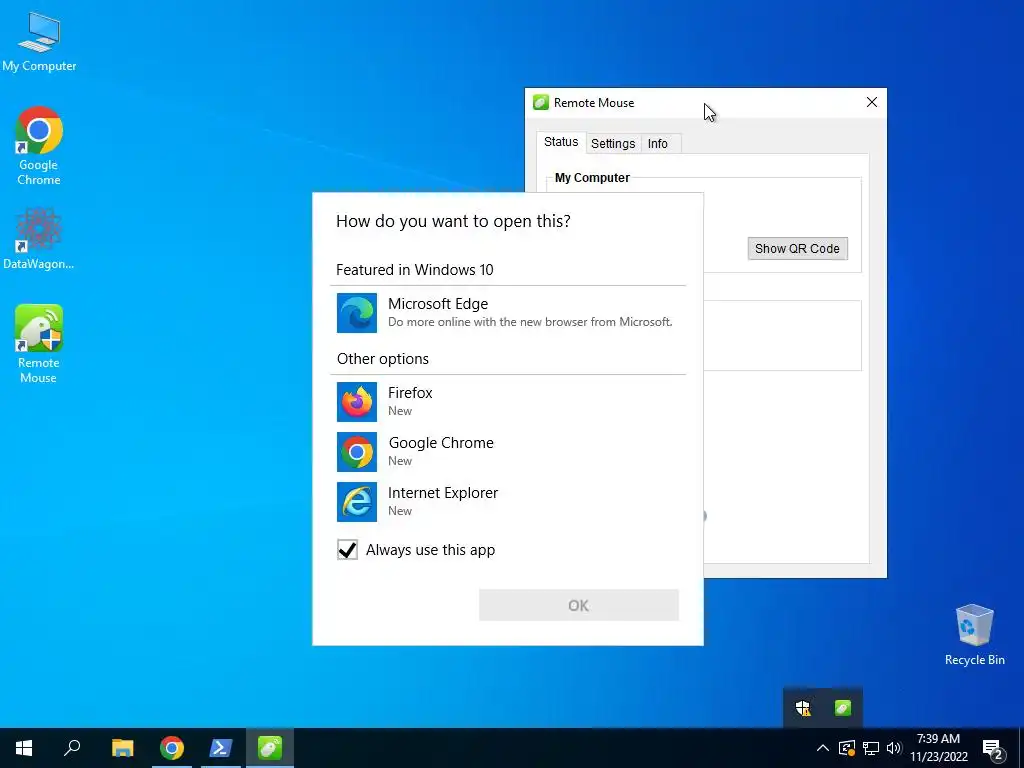Switch to Status tab in Remote Mouse
The height and width of the screenshot is (768, 1024).
(x=561, y=142)
